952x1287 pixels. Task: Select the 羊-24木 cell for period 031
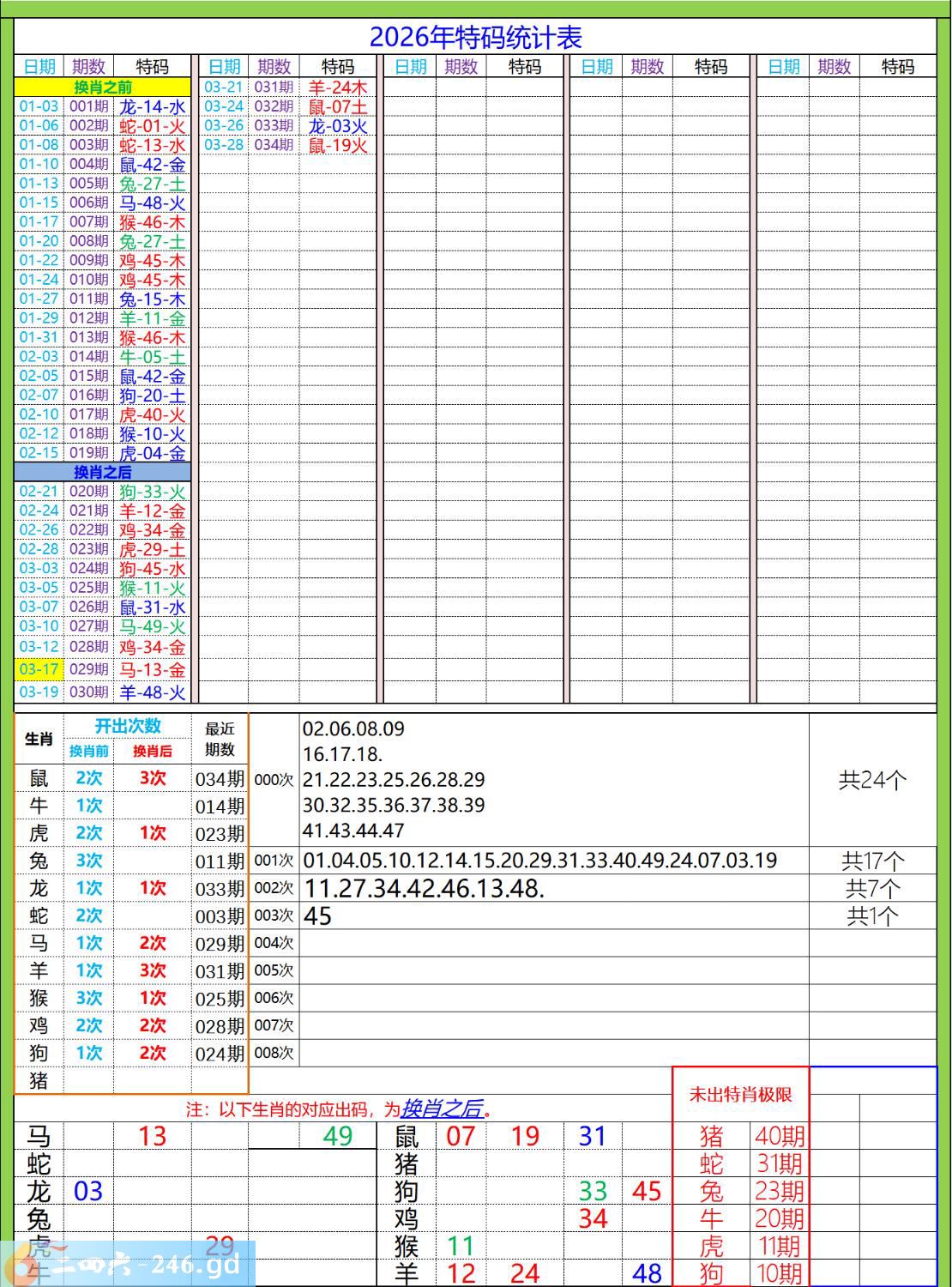click(338, 87)
